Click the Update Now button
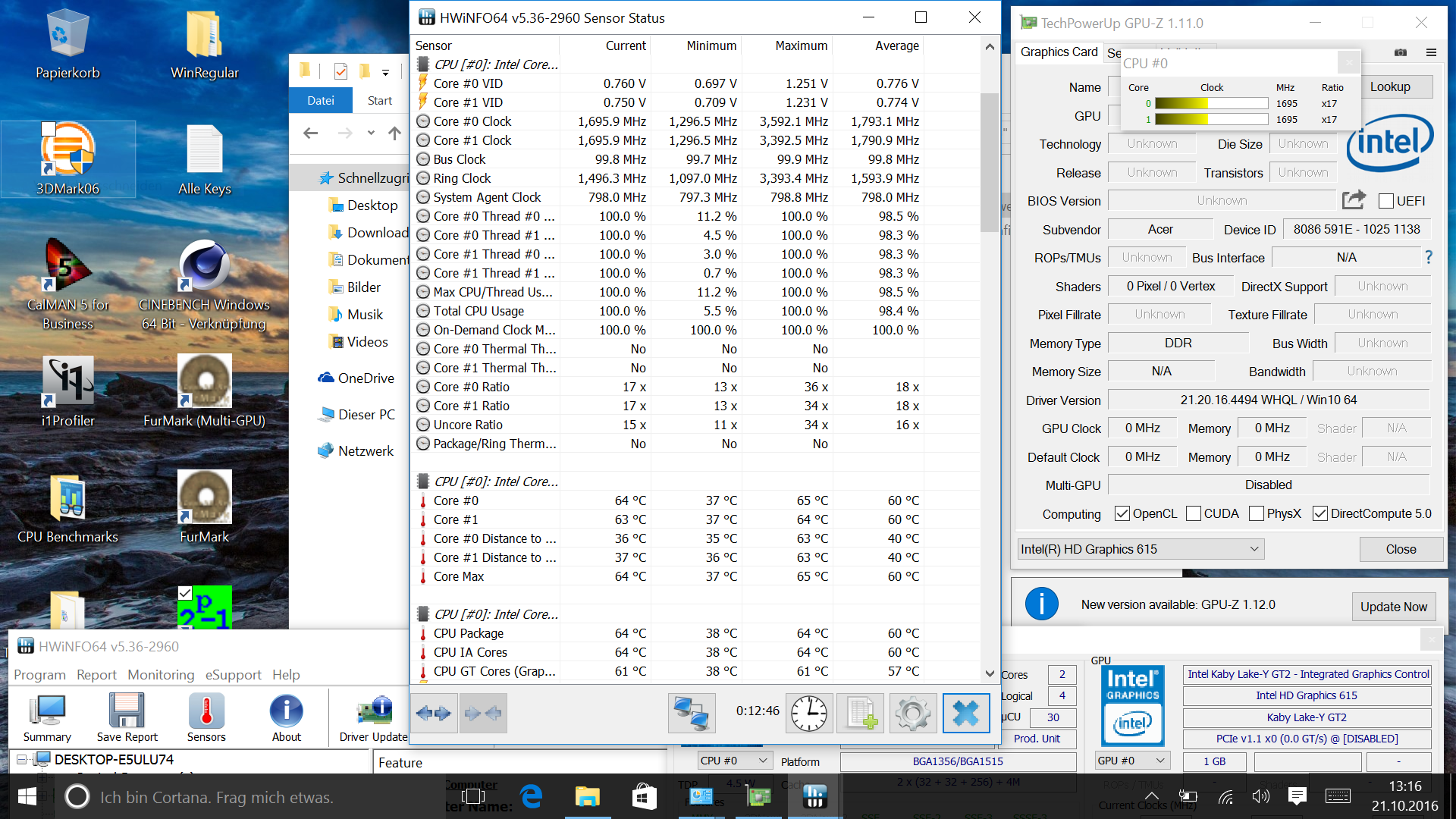 (x=1393, y=606)
